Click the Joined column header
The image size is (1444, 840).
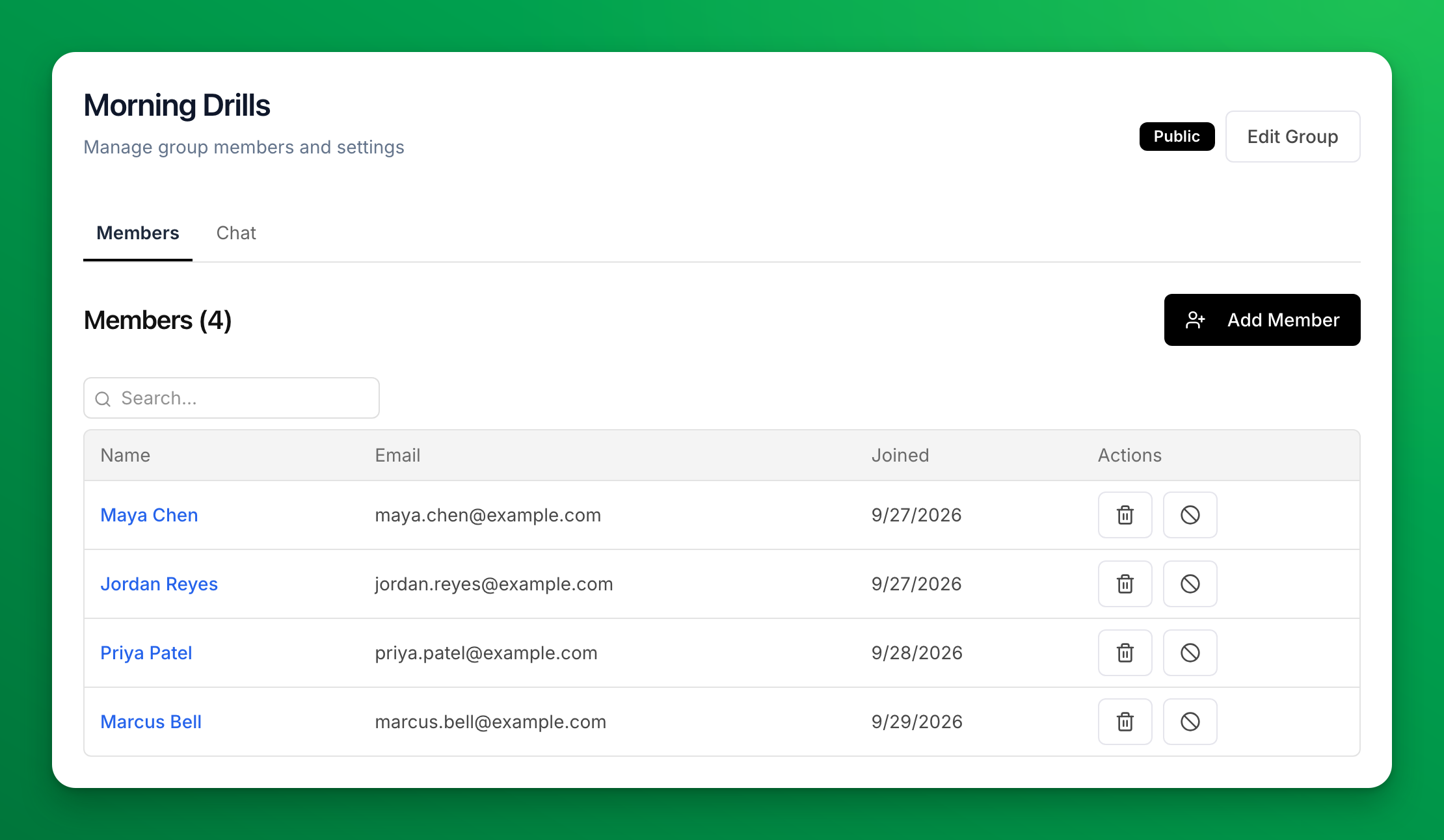click(900, 455)
